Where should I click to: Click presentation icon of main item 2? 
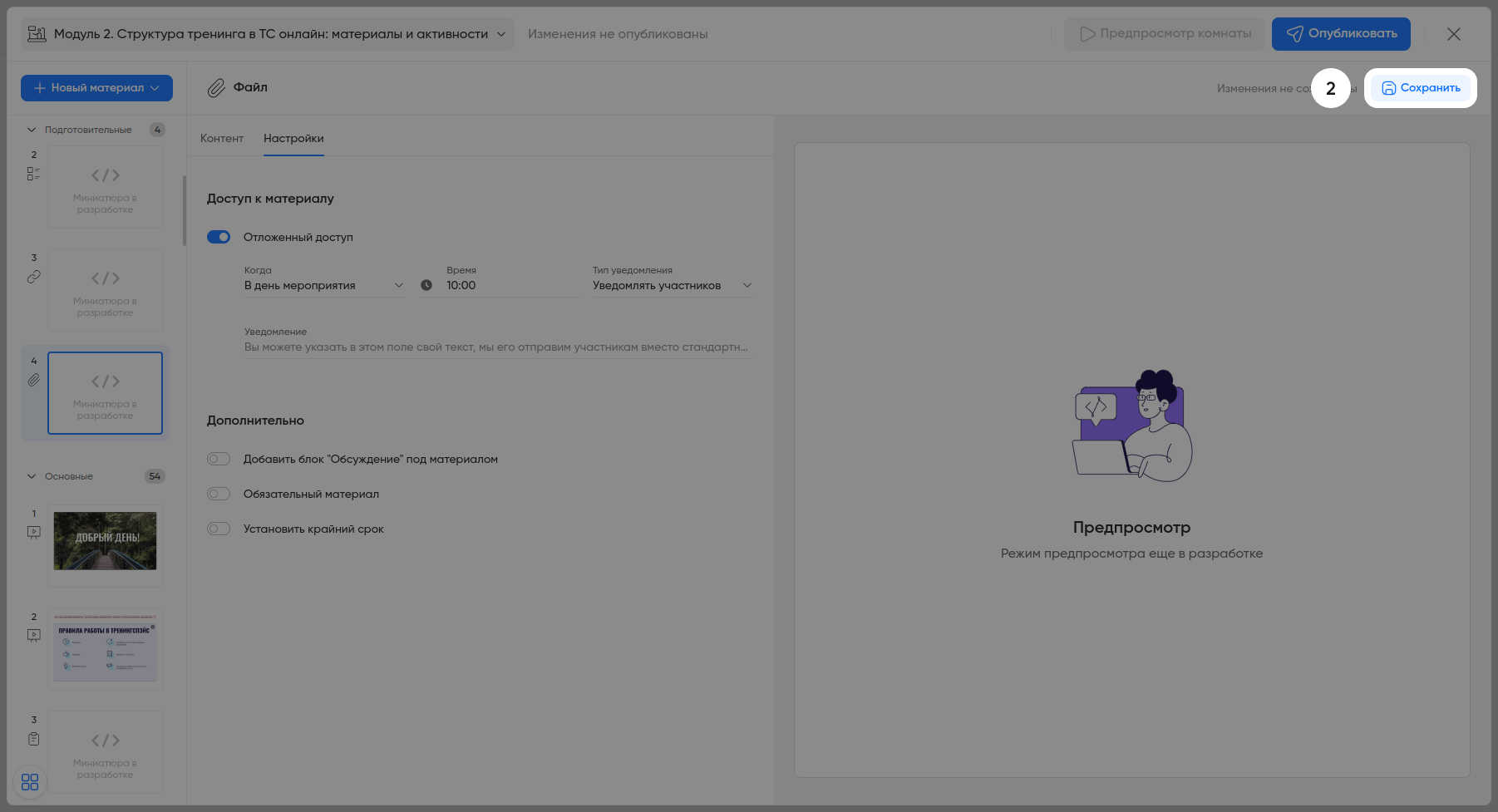[33, 635]
